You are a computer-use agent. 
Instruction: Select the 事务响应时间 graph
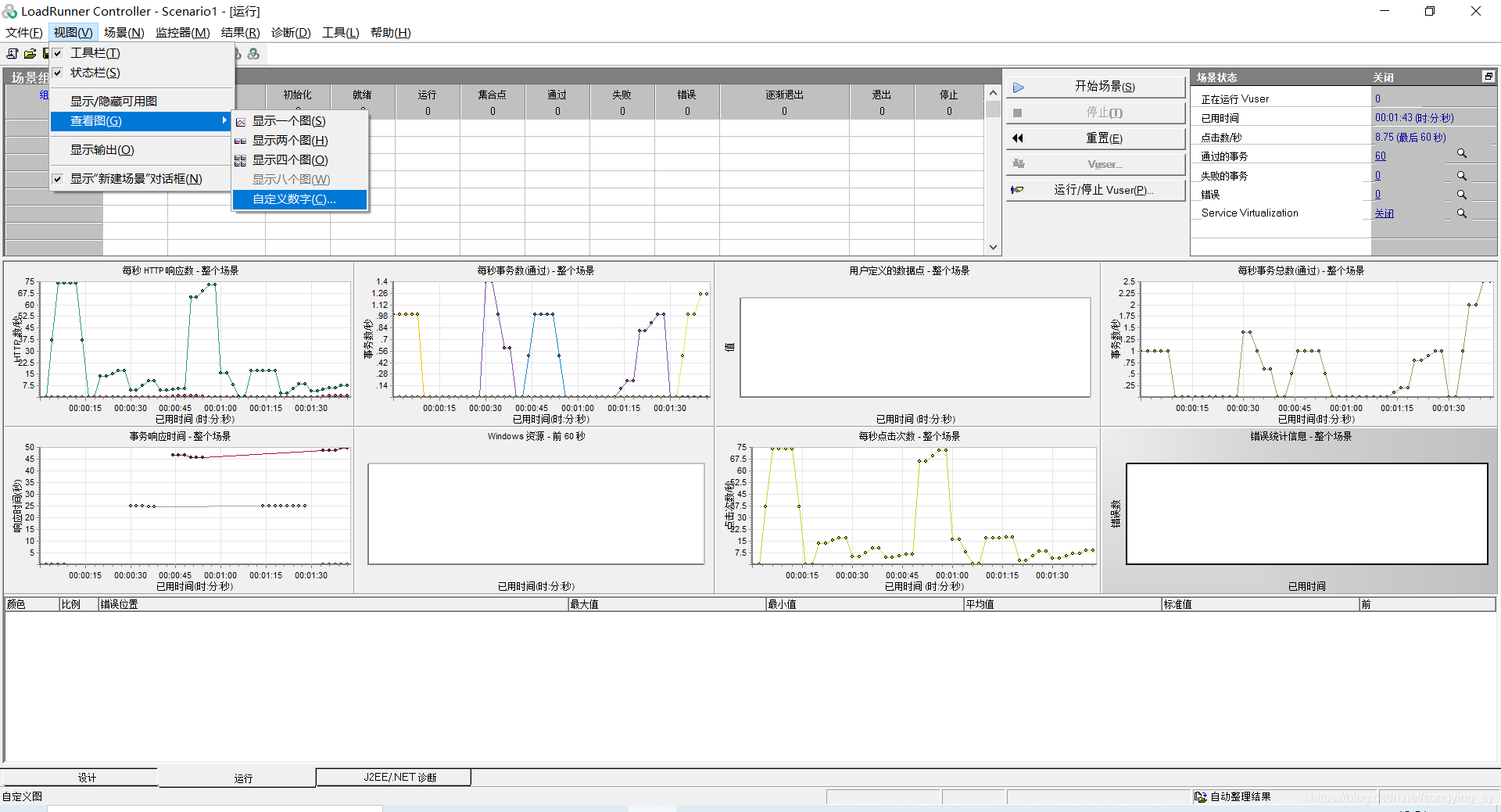tap(179, 510)
